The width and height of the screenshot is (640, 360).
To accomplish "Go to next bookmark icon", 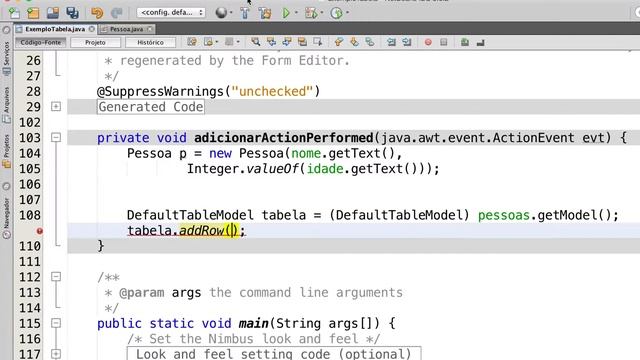I will pos(354,42).
